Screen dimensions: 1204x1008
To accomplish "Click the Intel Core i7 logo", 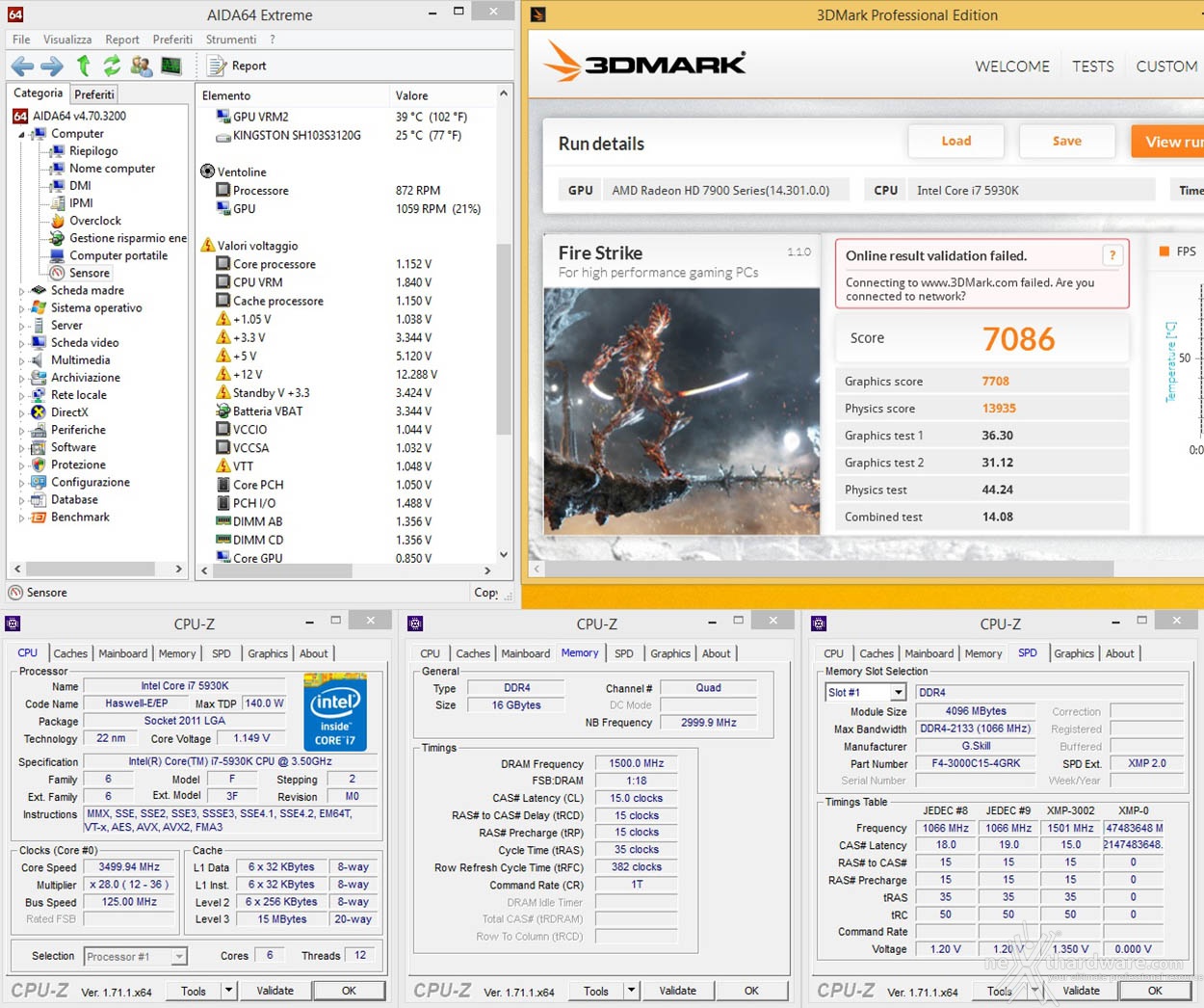I will [335, 712].
